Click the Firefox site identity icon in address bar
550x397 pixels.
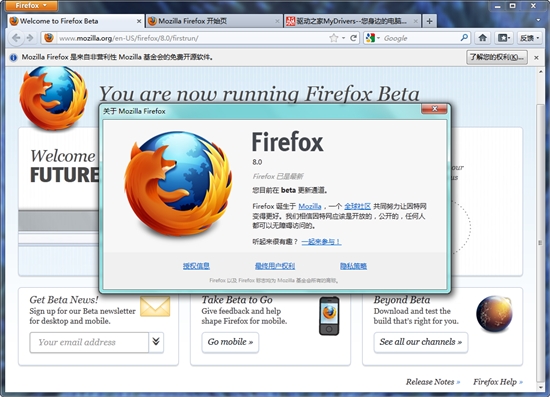point(49,38)
